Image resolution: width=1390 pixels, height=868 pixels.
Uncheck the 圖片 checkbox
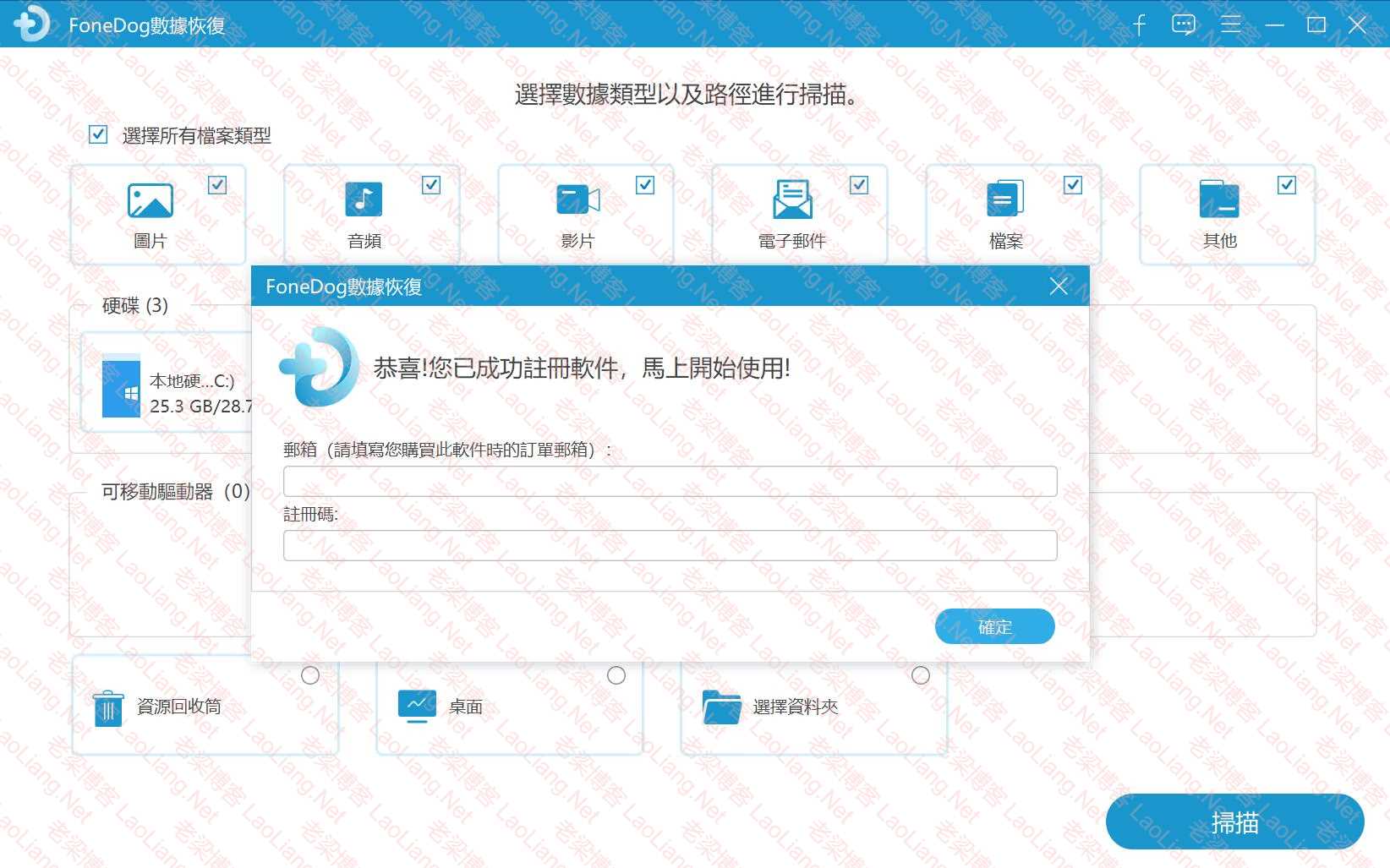point(217,185)
